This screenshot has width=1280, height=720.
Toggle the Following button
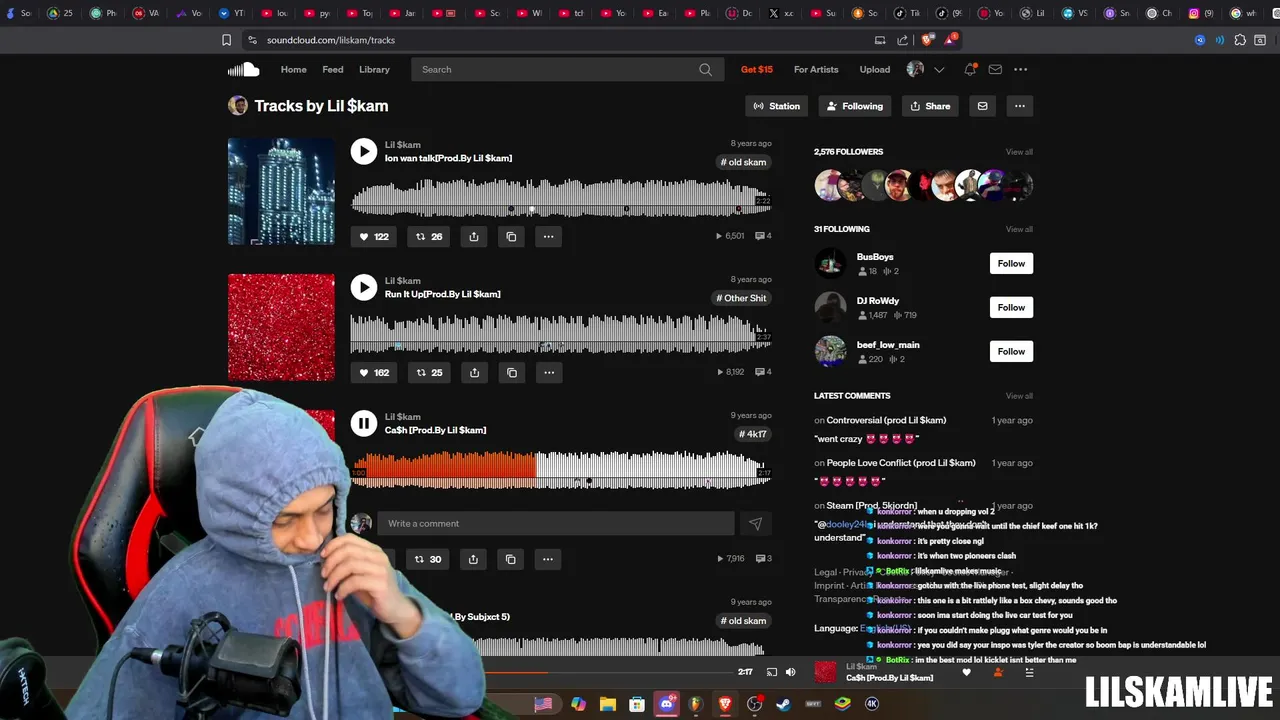[855, 106]
